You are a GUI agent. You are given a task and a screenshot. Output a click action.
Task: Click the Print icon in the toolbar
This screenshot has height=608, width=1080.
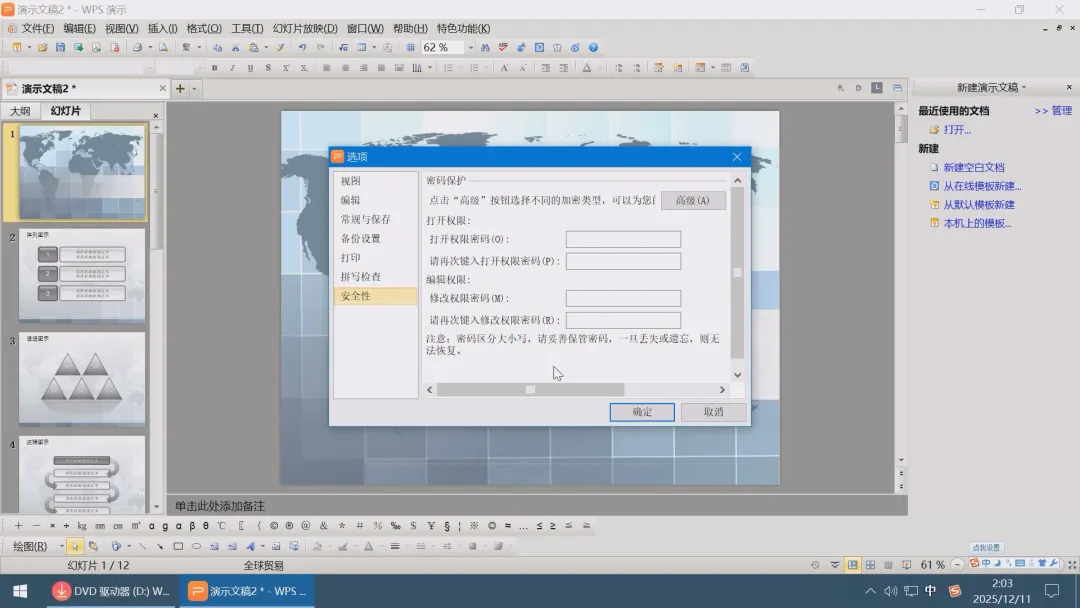click(x=137, y=48)
